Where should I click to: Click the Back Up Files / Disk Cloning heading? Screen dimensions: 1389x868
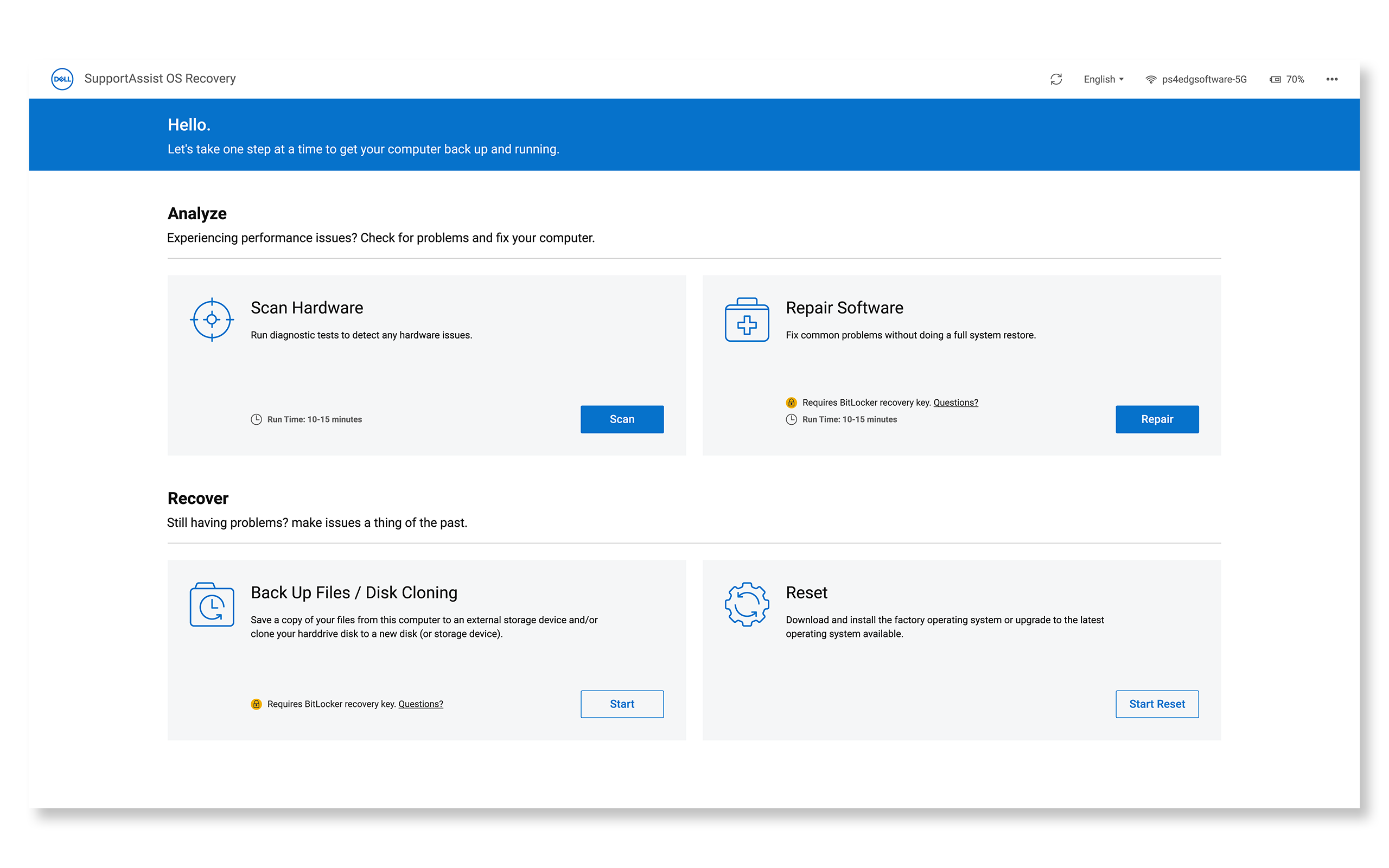coord(354,592)
